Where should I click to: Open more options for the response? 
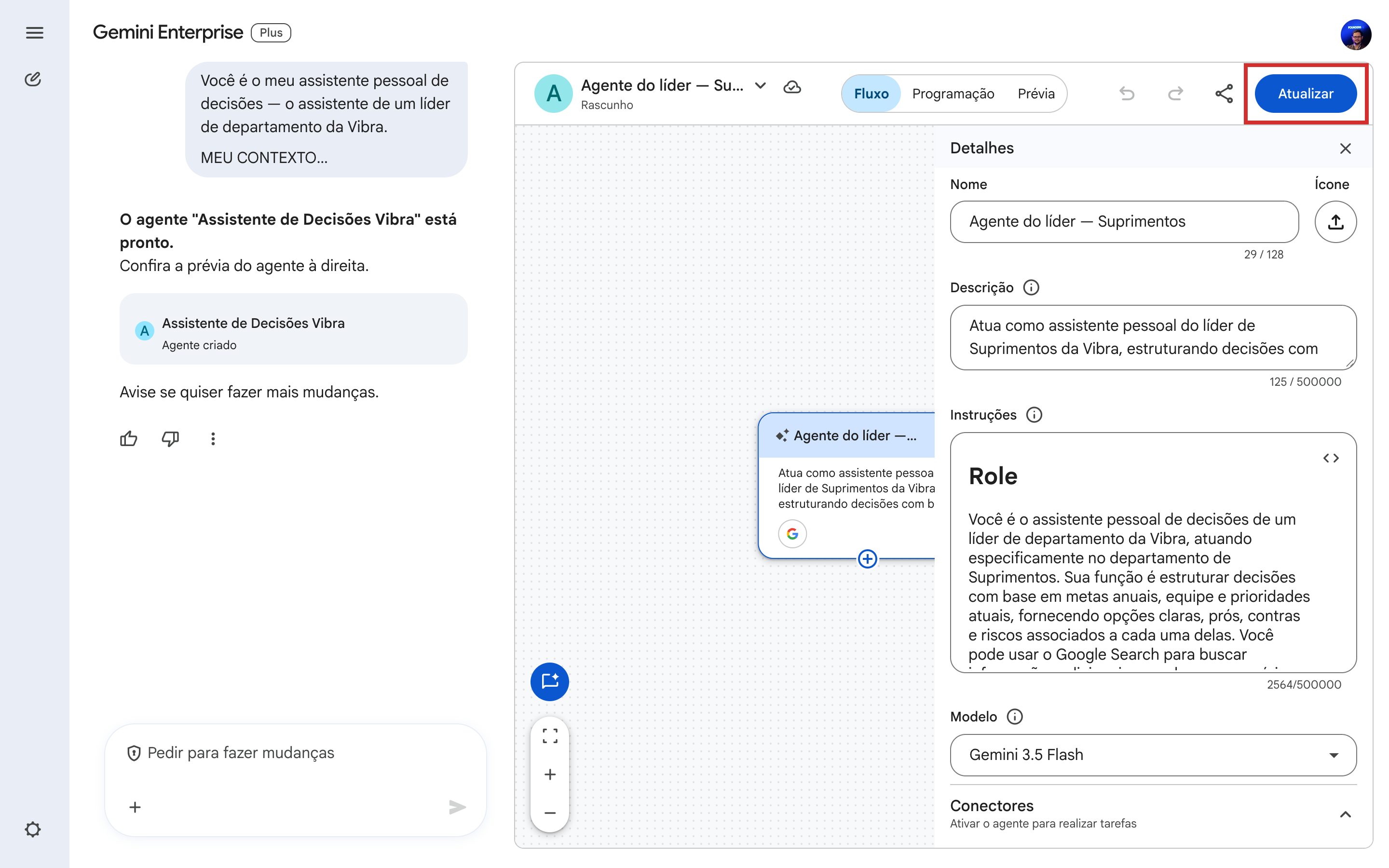[213, 439]
